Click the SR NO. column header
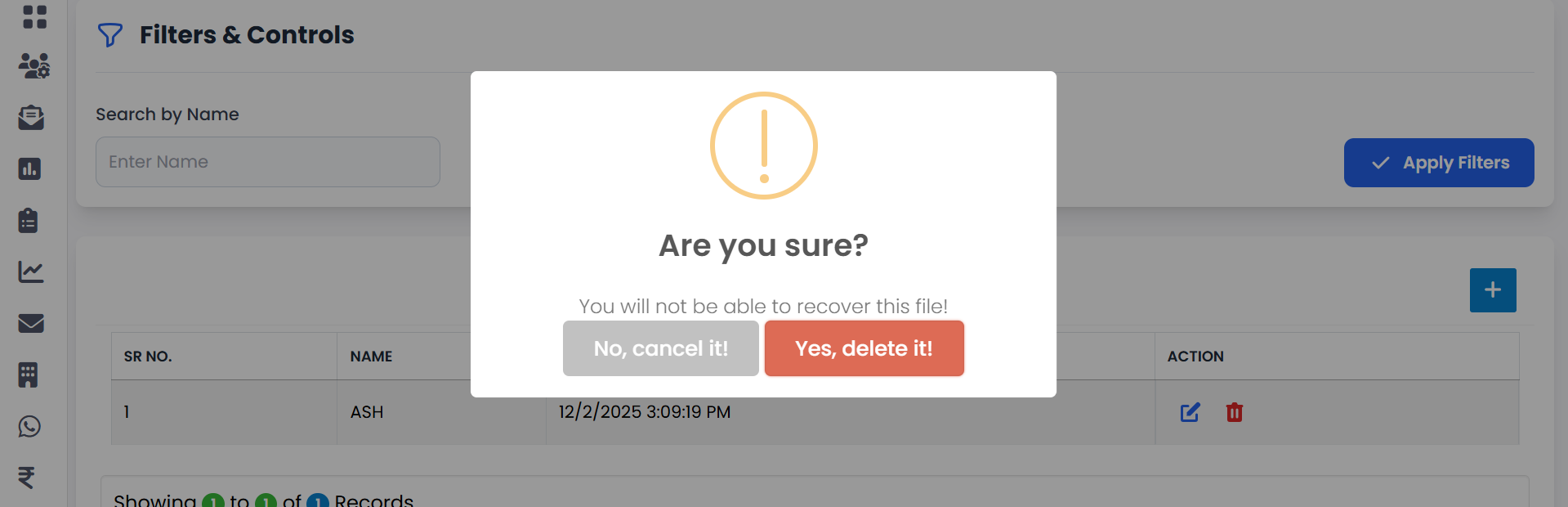The width and height of the screenshot is (1568, 507). (x=148, y=357)
